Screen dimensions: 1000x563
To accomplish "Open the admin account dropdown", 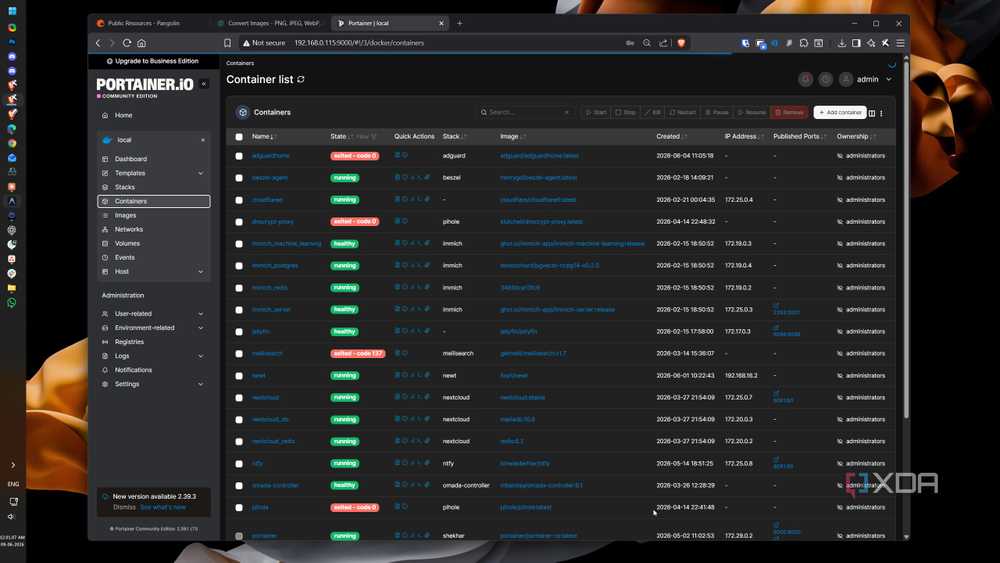I will click(x=888, y=80).
